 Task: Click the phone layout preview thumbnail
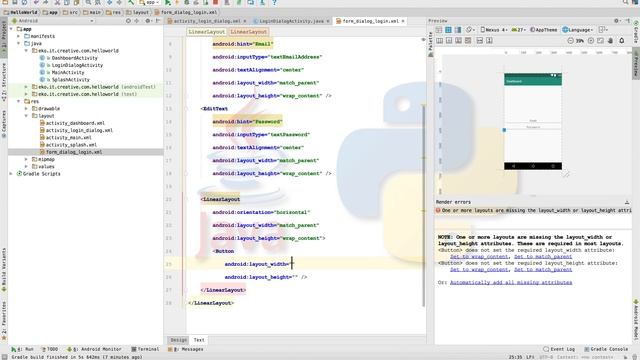(533, 121)
